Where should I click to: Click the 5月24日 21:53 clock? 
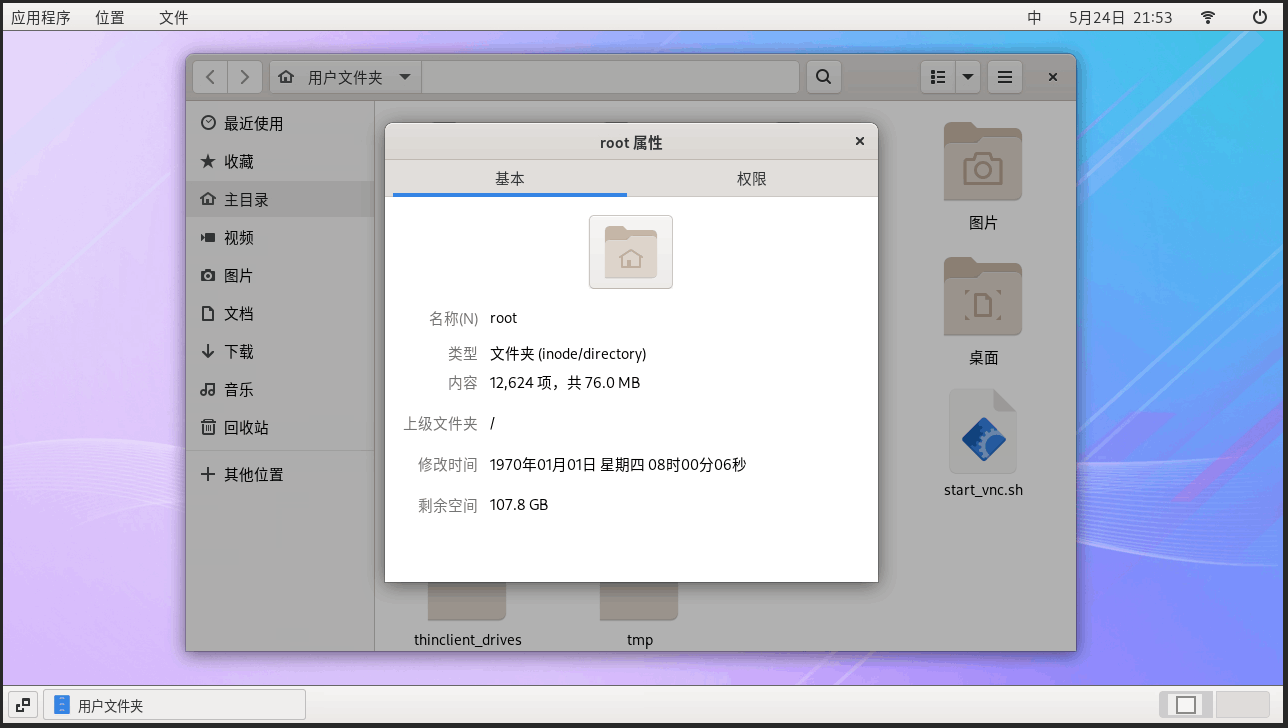(1120, 17)
